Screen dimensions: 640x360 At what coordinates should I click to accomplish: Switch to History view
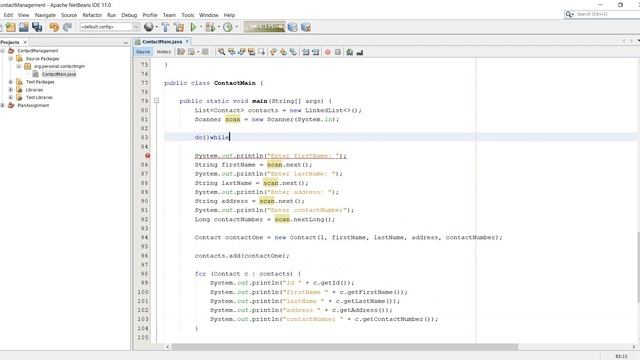[x=164, y=52]
